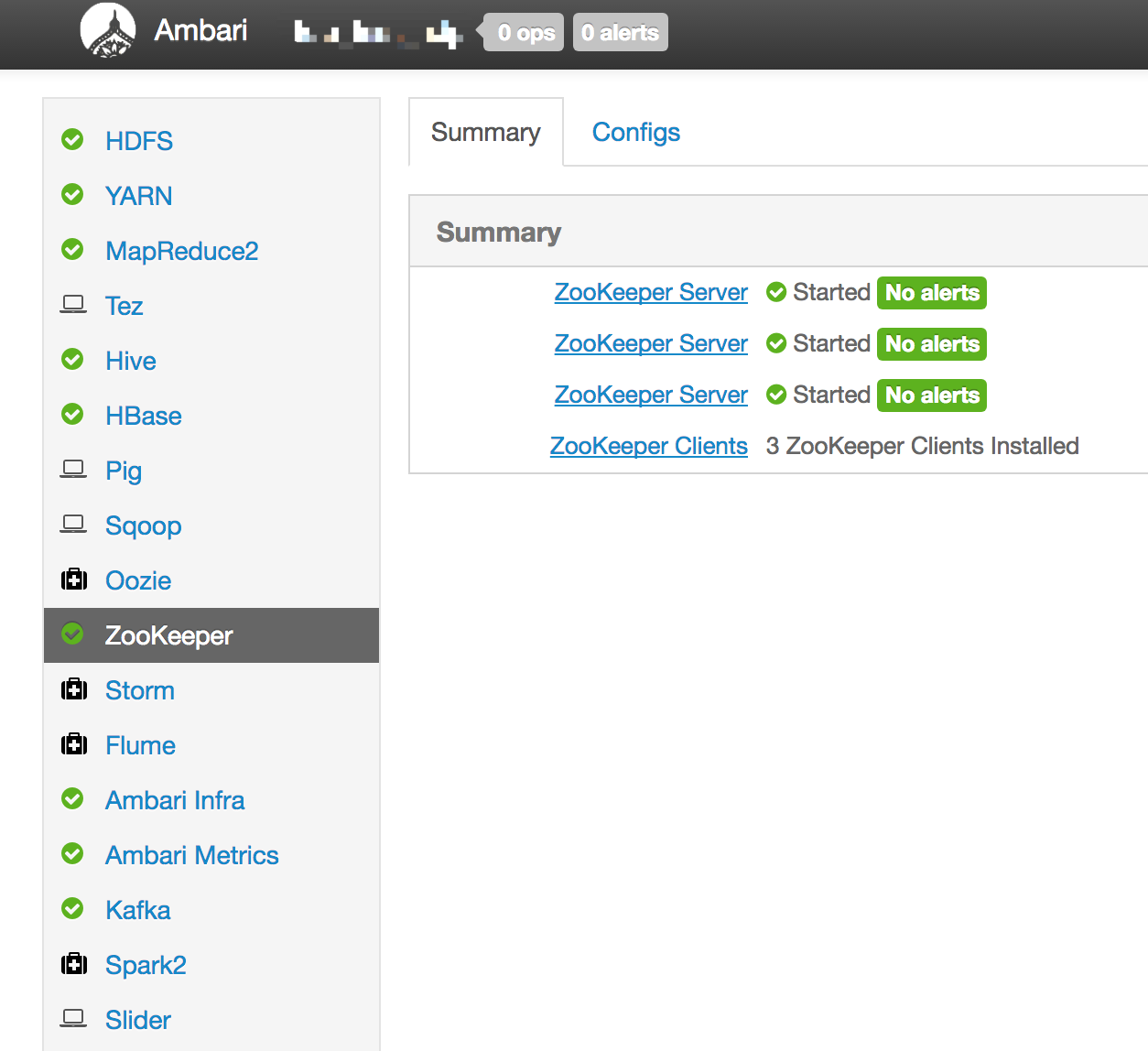Click the green check icon beside ZooKeeper
Image resolution: width=1148 pixels, height=1051 pixels.
pyautogui.click(x=72, y=634)
